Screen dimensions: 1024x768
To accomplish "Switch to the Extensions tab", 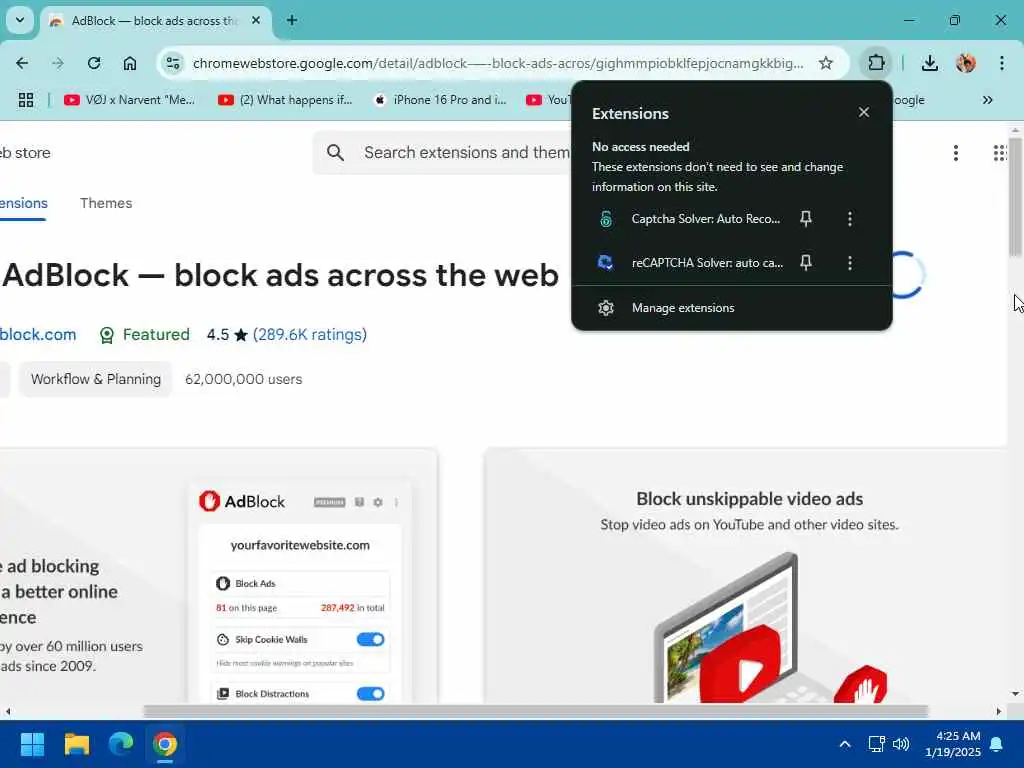I will [24, 203].
